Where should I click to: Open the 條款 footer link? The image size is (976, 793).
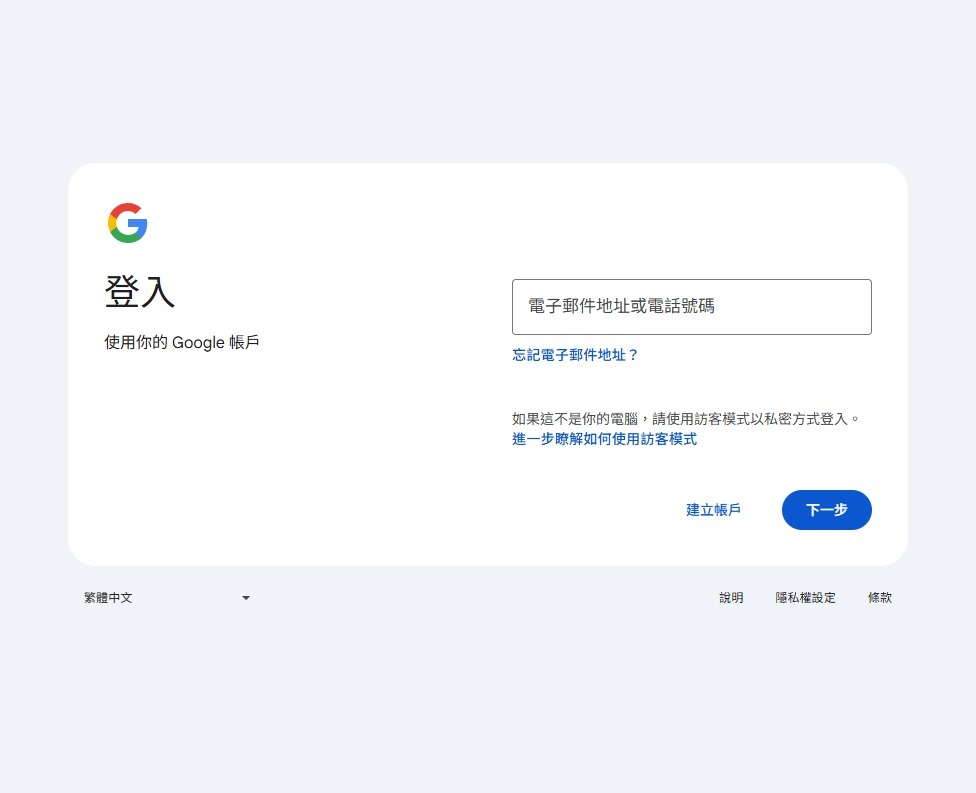880,598
